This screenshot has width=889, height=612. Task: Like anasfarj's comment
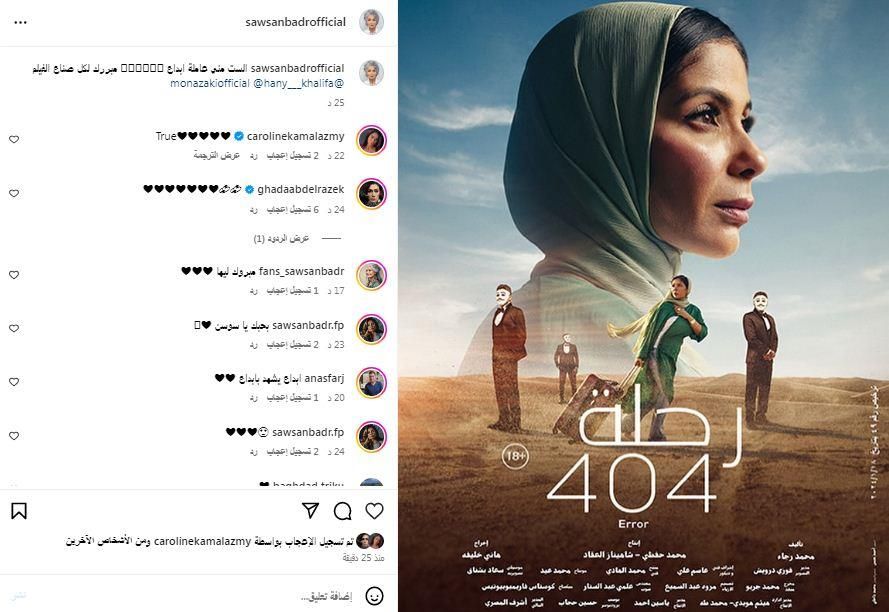pos(14,382)
